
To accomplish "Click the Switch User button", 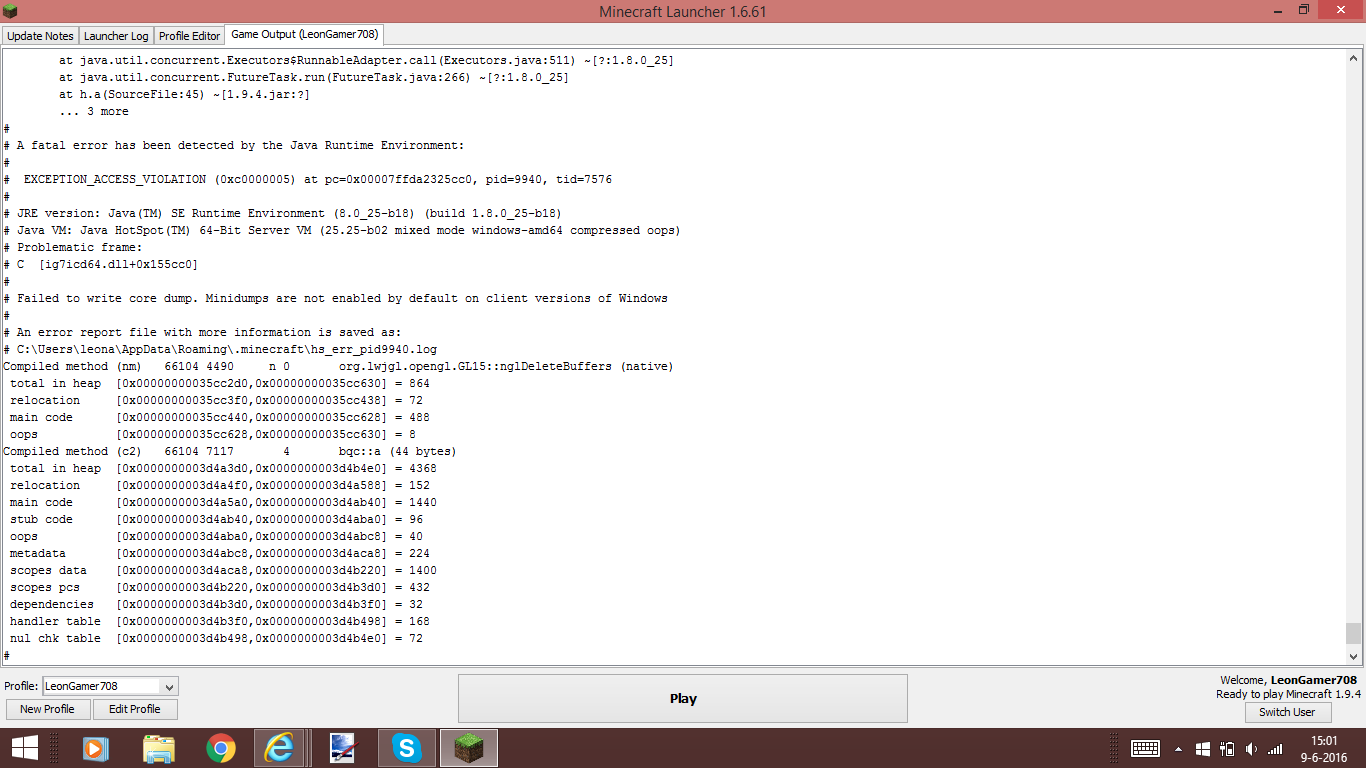I will (x=1287, y=712).
